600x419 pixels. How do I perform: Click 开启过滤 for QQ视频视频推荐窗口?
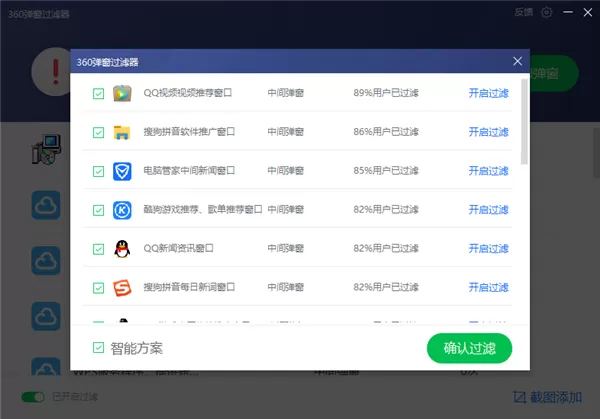click(489, 93)
